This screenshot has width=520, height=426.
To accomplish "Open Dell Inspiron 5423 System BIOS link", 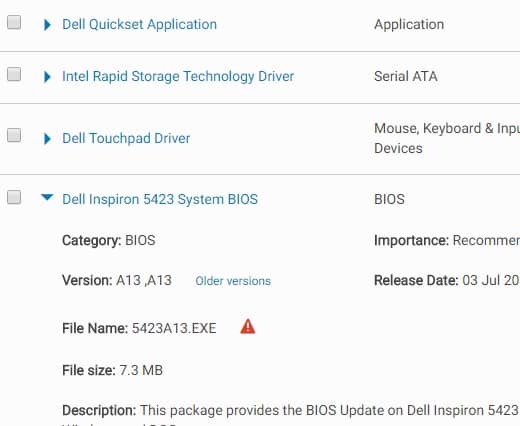I will (x=160, y=199).
